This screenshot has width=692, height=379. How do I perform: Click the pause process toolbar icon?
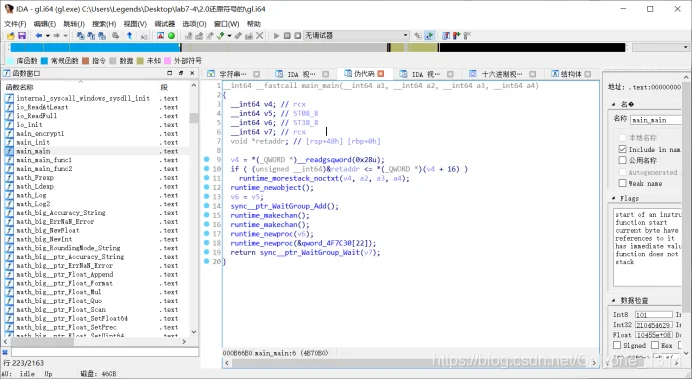(287, 36)
